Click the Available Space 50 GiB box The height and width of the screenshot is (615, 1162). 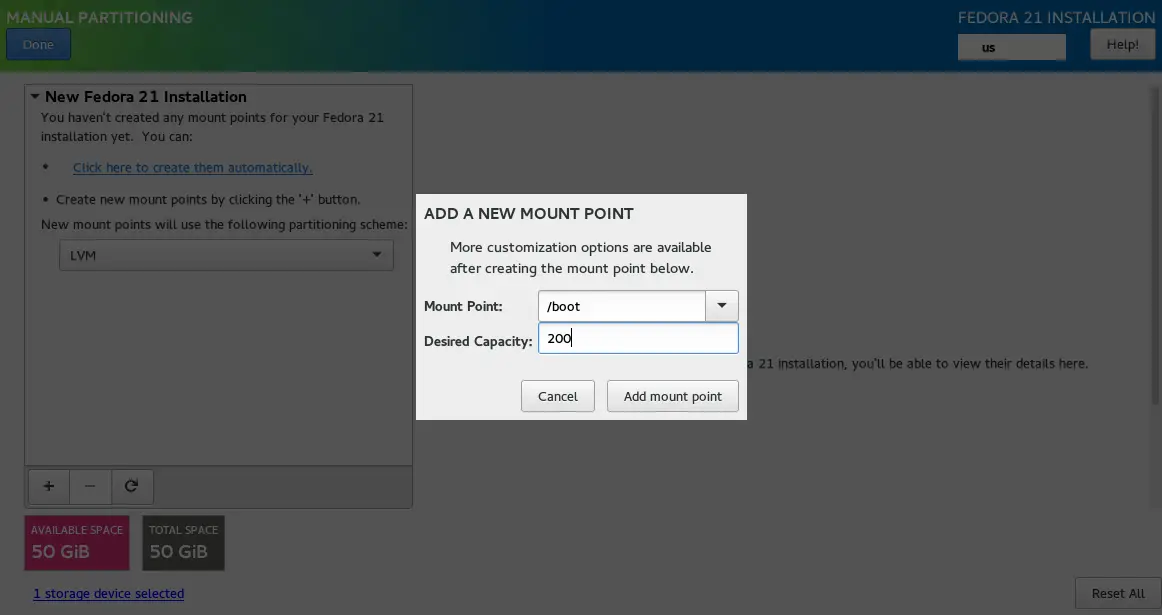77,543
